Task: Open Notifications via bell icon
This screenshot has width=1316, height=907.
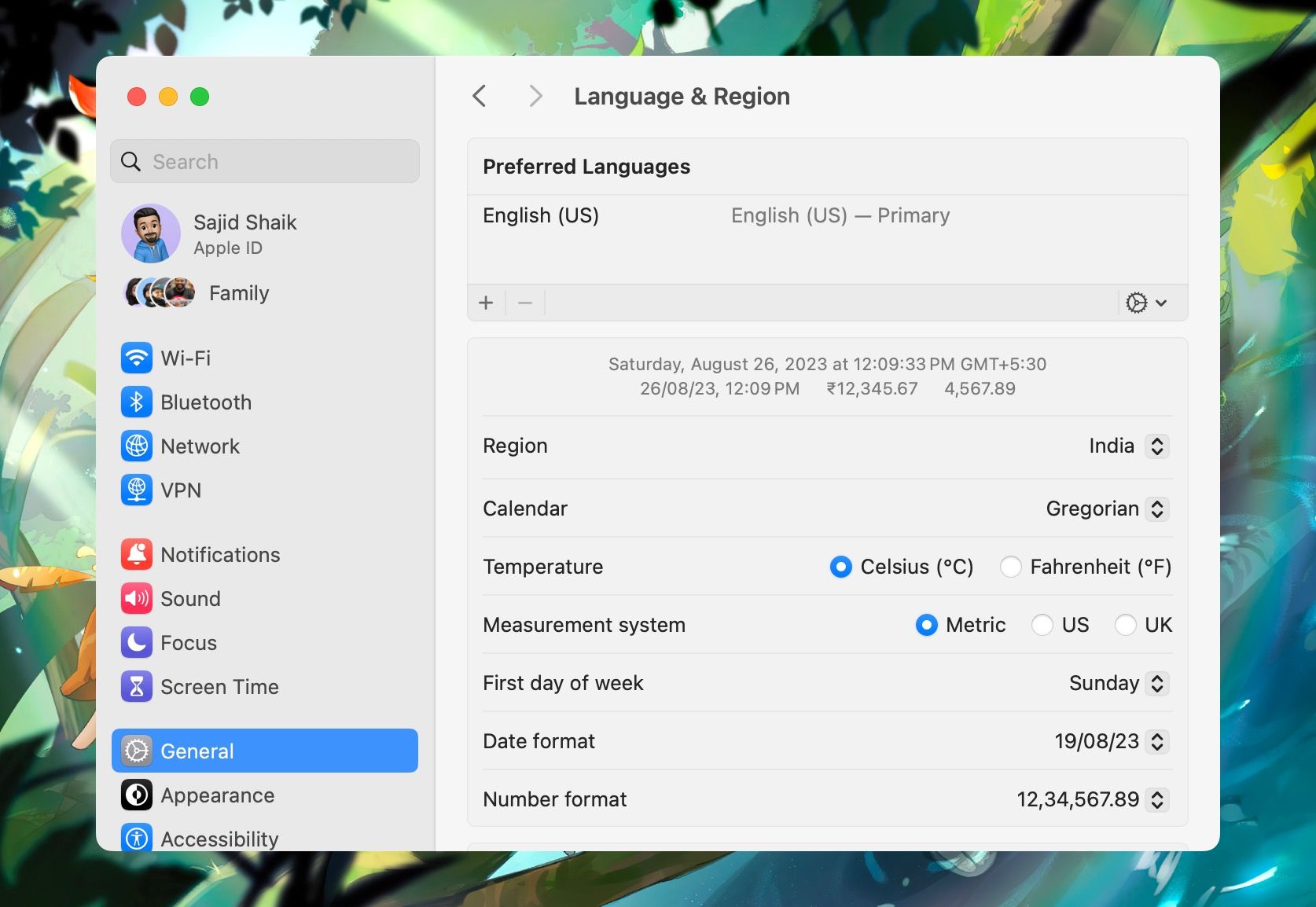Action: (136, 554)
